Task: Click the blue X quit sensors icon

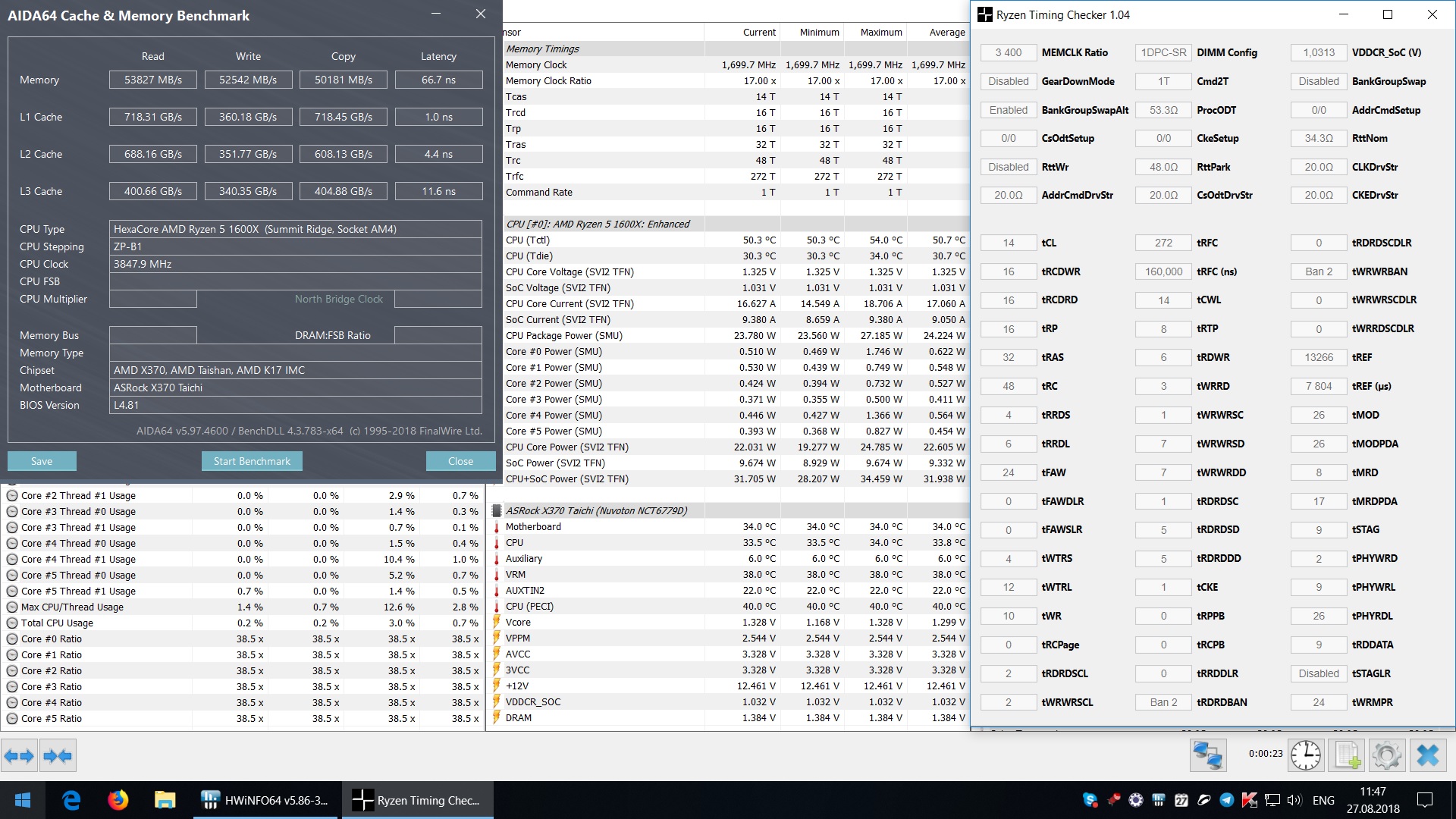Action: [x=1427, y=755]
